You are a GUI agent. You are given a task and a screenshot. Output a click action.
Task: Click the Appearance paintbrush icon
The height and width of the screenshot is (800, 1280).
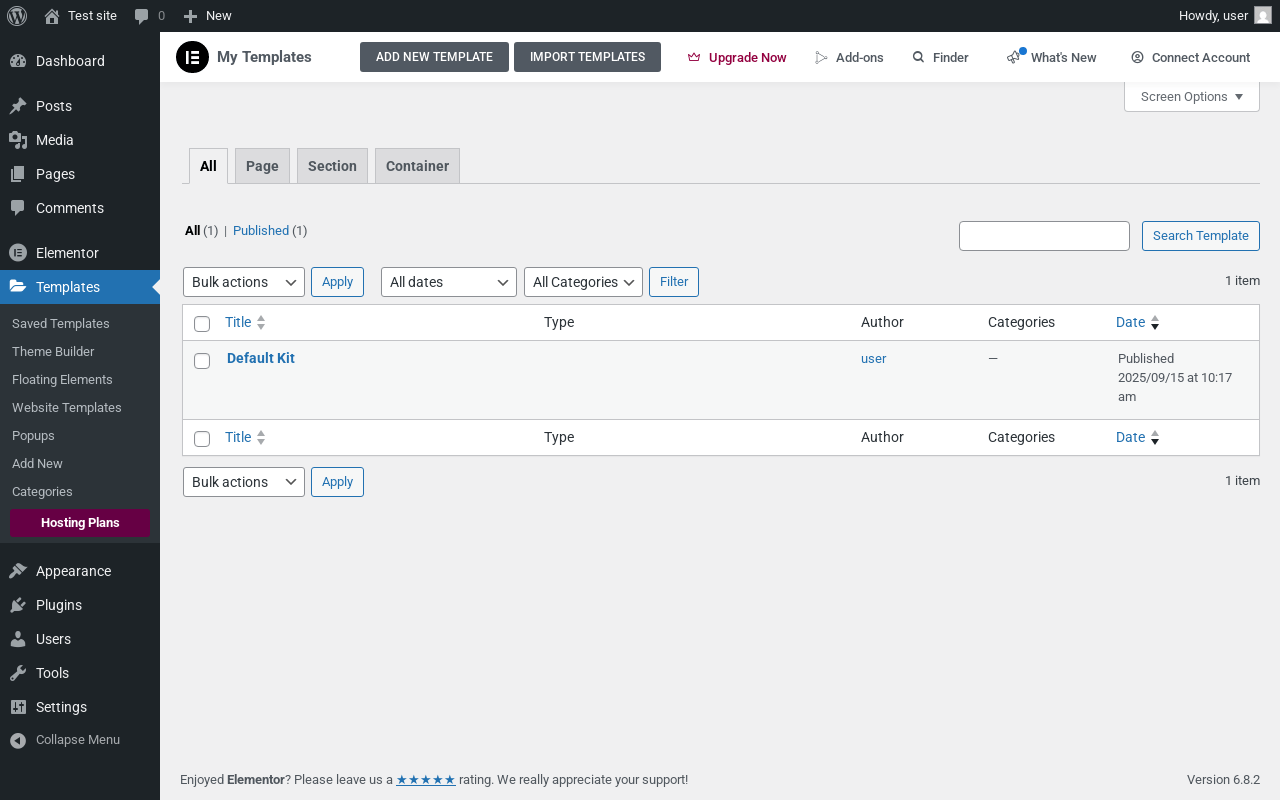[x=18, y=571]
